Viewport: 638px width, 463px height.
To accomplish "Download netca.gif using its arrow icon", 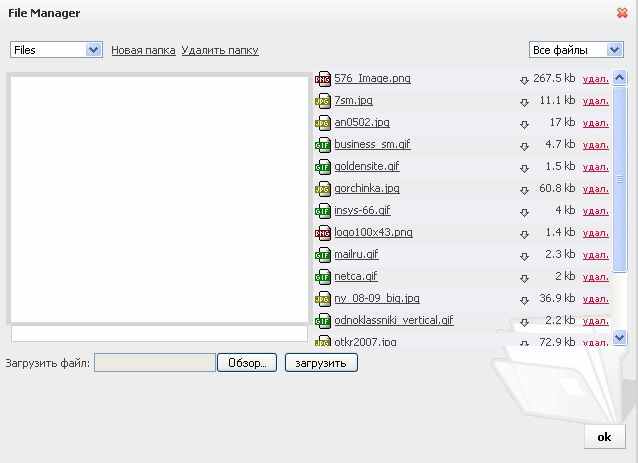I will tap(524, 278).
